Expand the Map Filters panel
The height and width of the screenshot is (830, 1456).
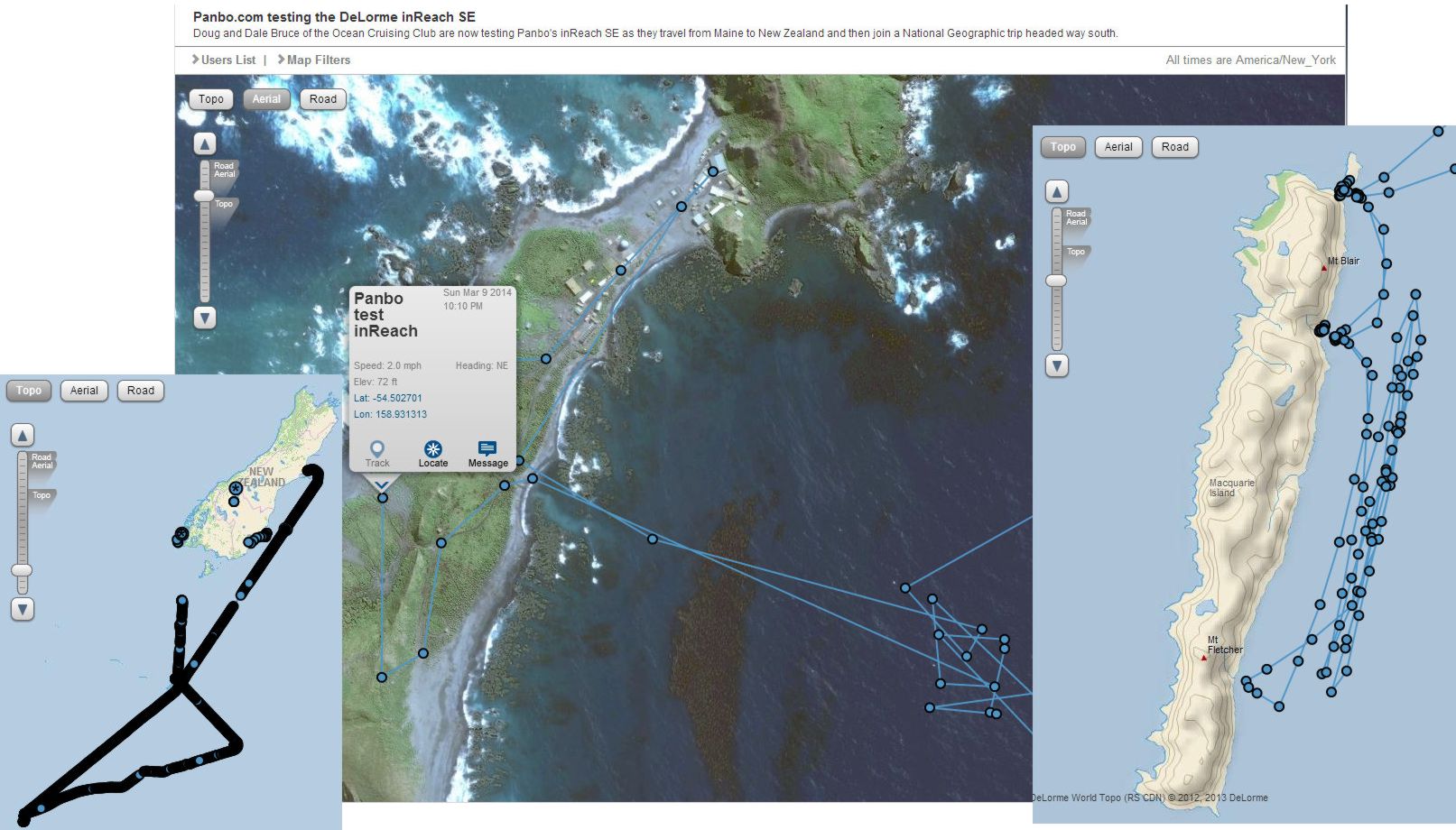313,60
